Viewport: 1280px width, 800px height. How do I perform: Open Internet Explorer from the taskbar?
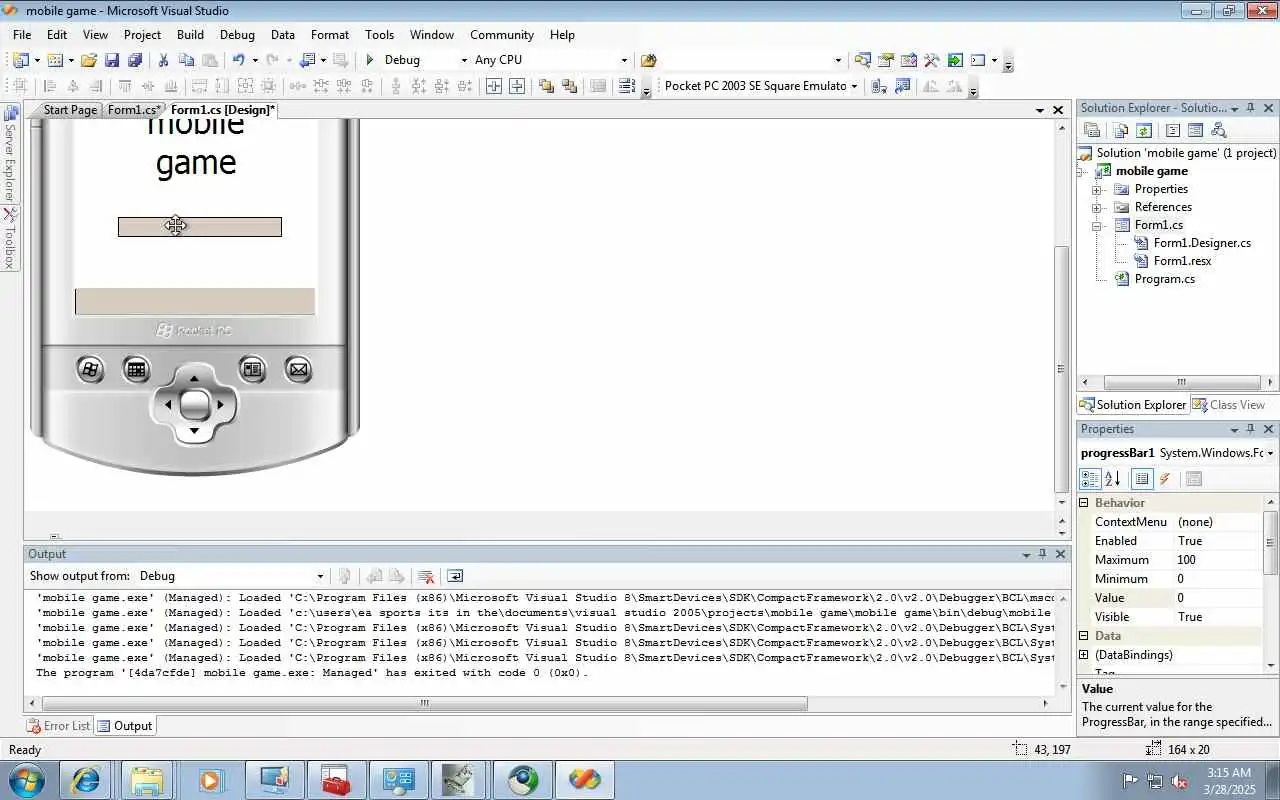[86, 780]
